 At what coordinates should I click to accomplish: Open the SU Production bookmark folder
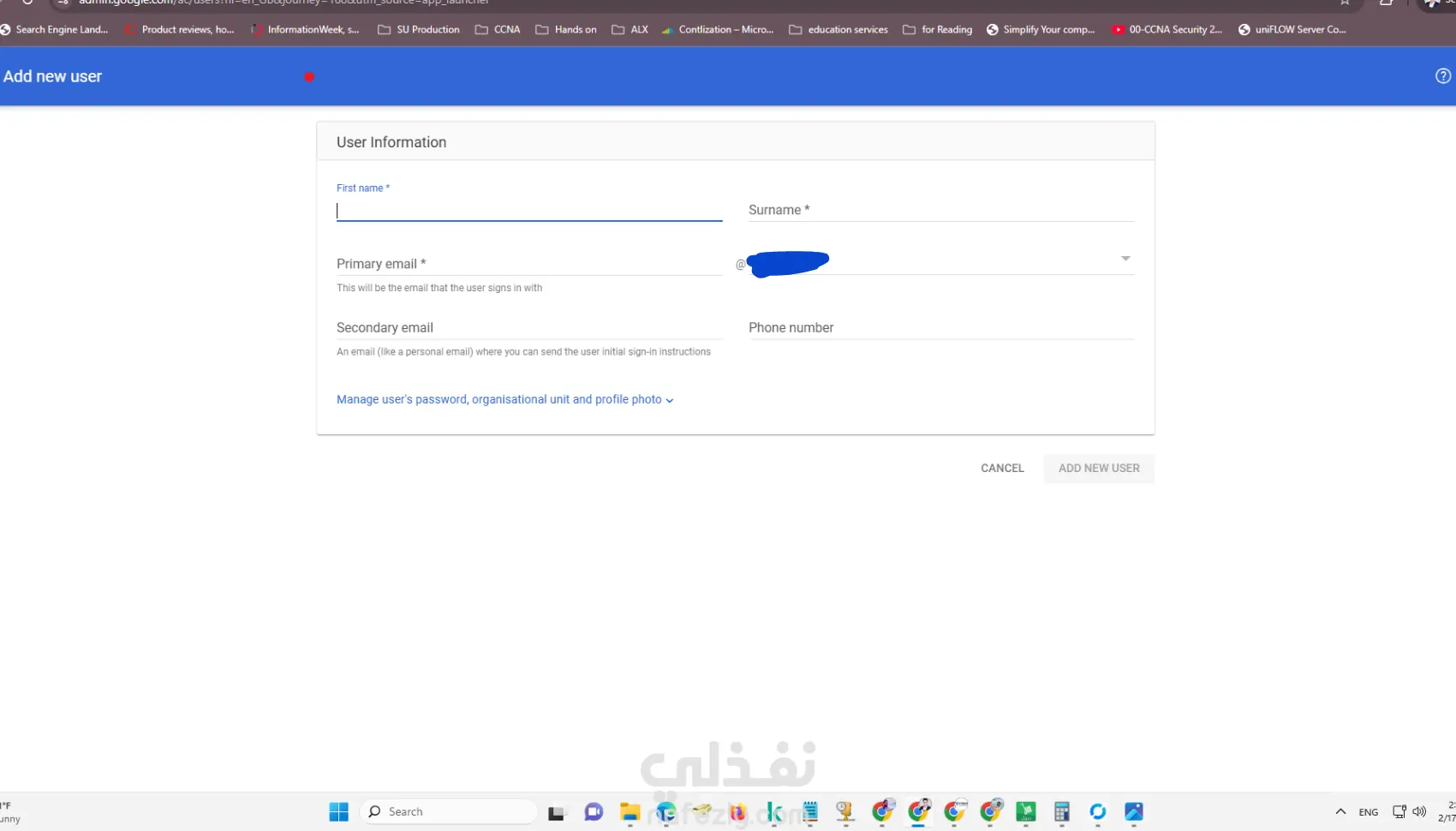click(x=419, y=29)
